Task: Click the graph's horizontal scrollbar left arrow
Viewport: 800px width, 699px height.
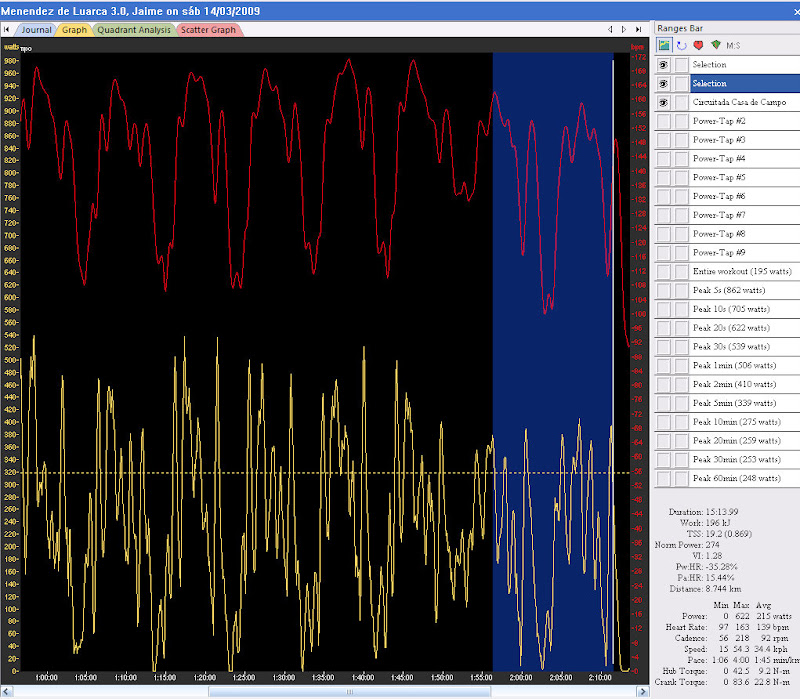Action: (x=6, y=692)
